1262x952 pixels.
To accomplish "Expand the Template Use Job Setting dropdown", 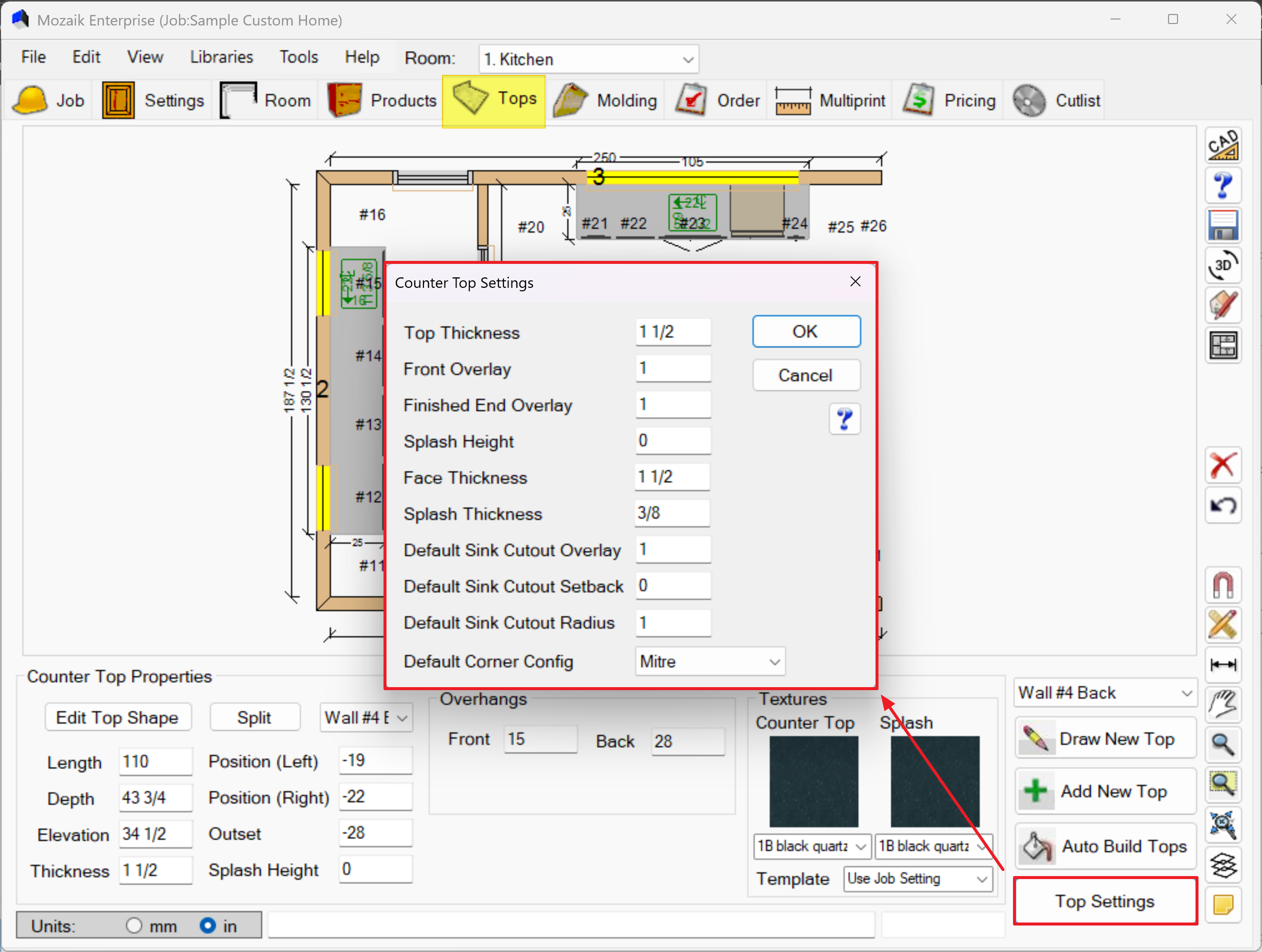I will pos(917,879).
